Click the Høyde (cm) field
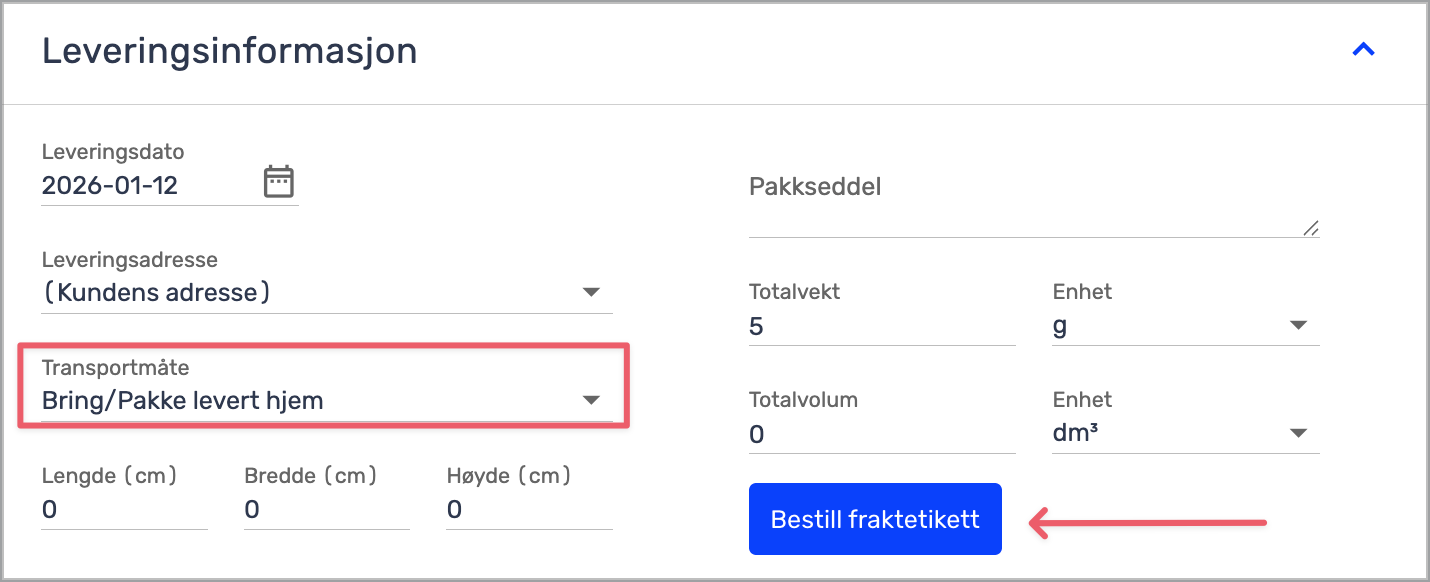Viewport: 1430px width, 582px height. pos(528,510)
